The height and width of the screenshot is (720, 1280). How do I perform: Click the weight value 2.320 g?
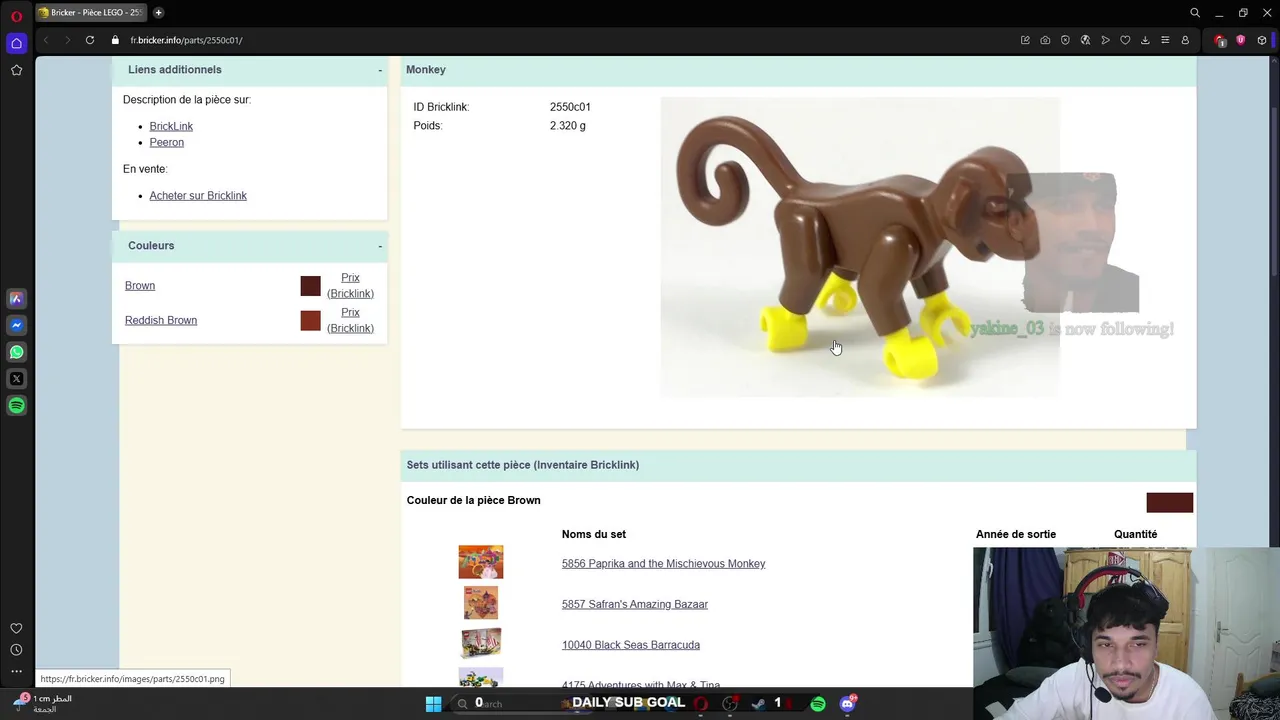567,126
